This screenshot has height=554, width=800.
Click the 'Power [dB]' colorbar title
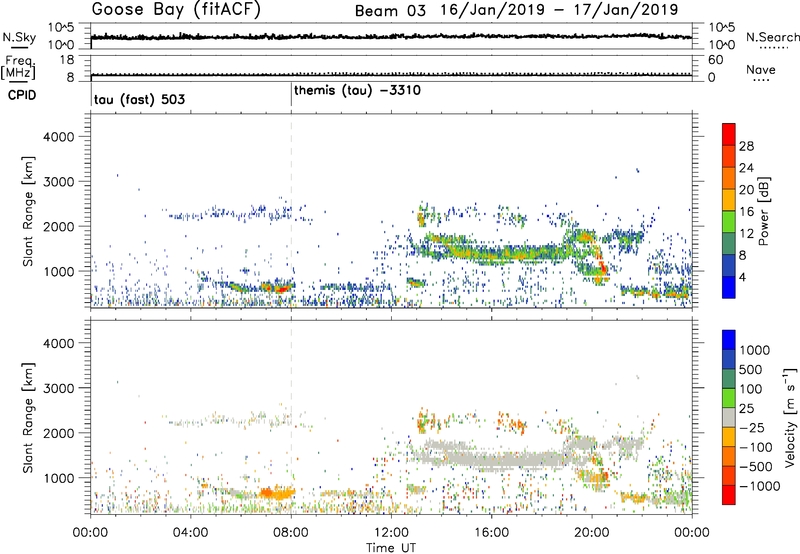tap(763, 211)
